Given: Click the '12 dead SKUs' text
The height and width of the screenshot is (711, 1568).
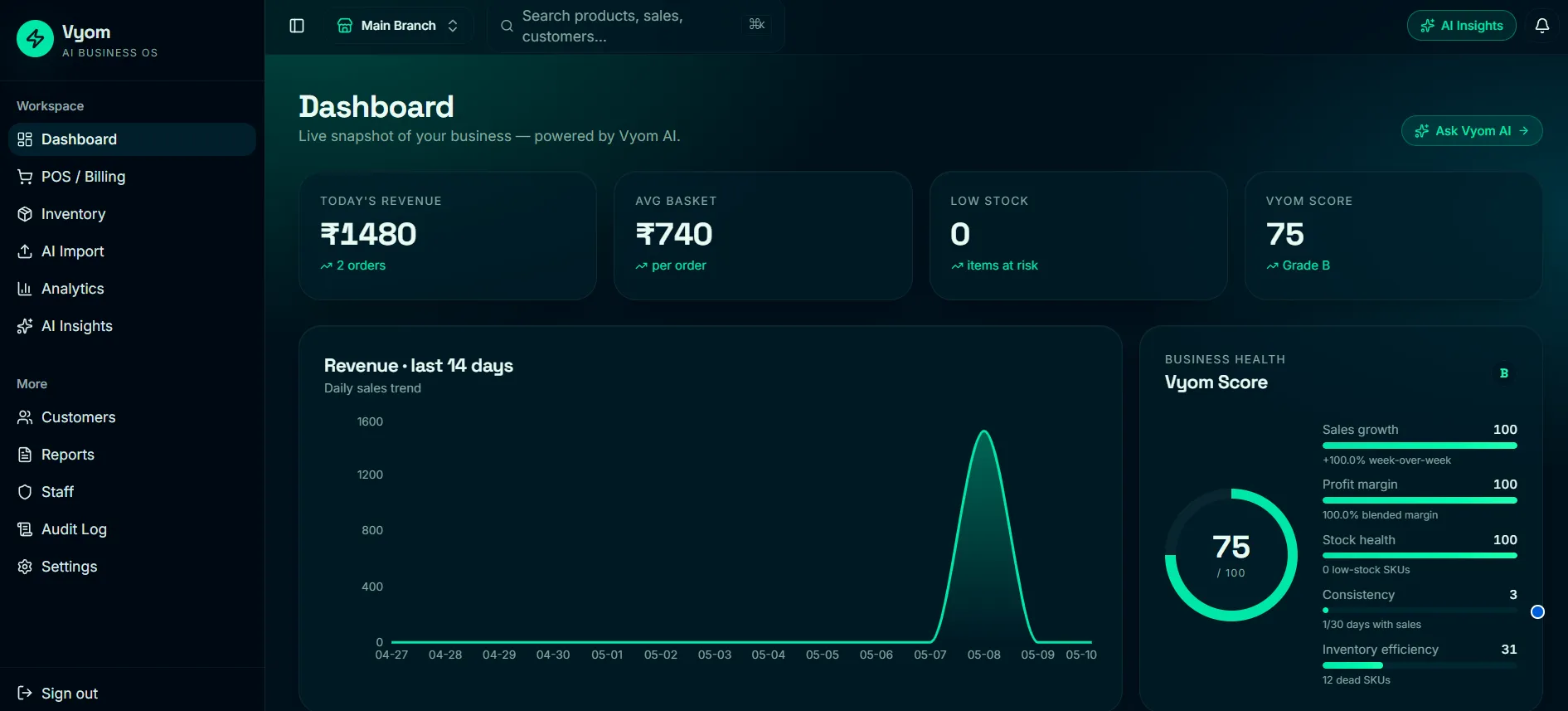Looking at the screenshot, I should click(1357, 680).
